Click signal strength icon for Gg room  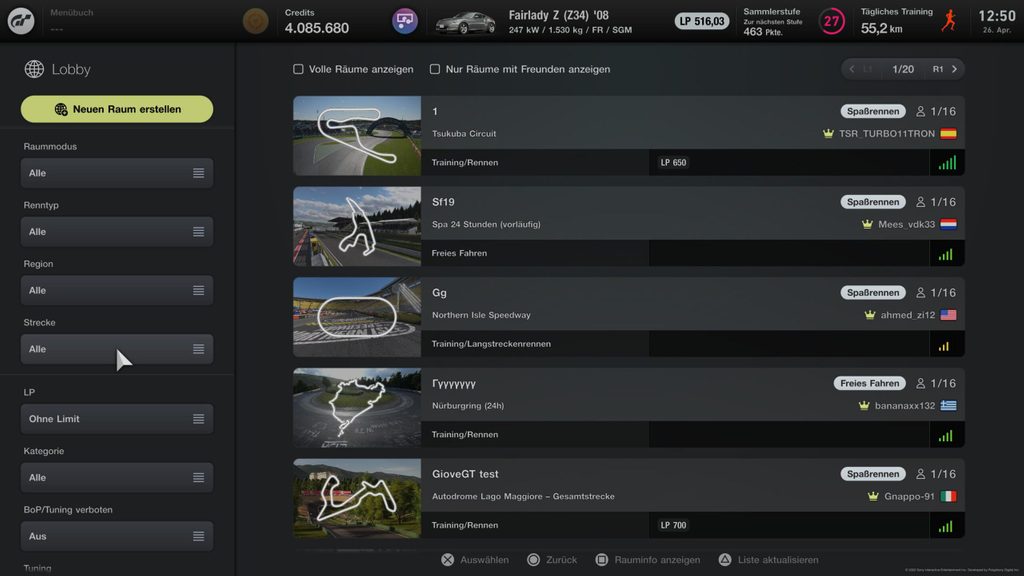[x=944, y=345]
